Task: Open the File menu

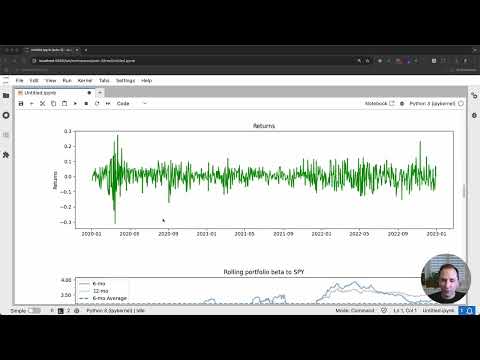Action: [19, 81]
